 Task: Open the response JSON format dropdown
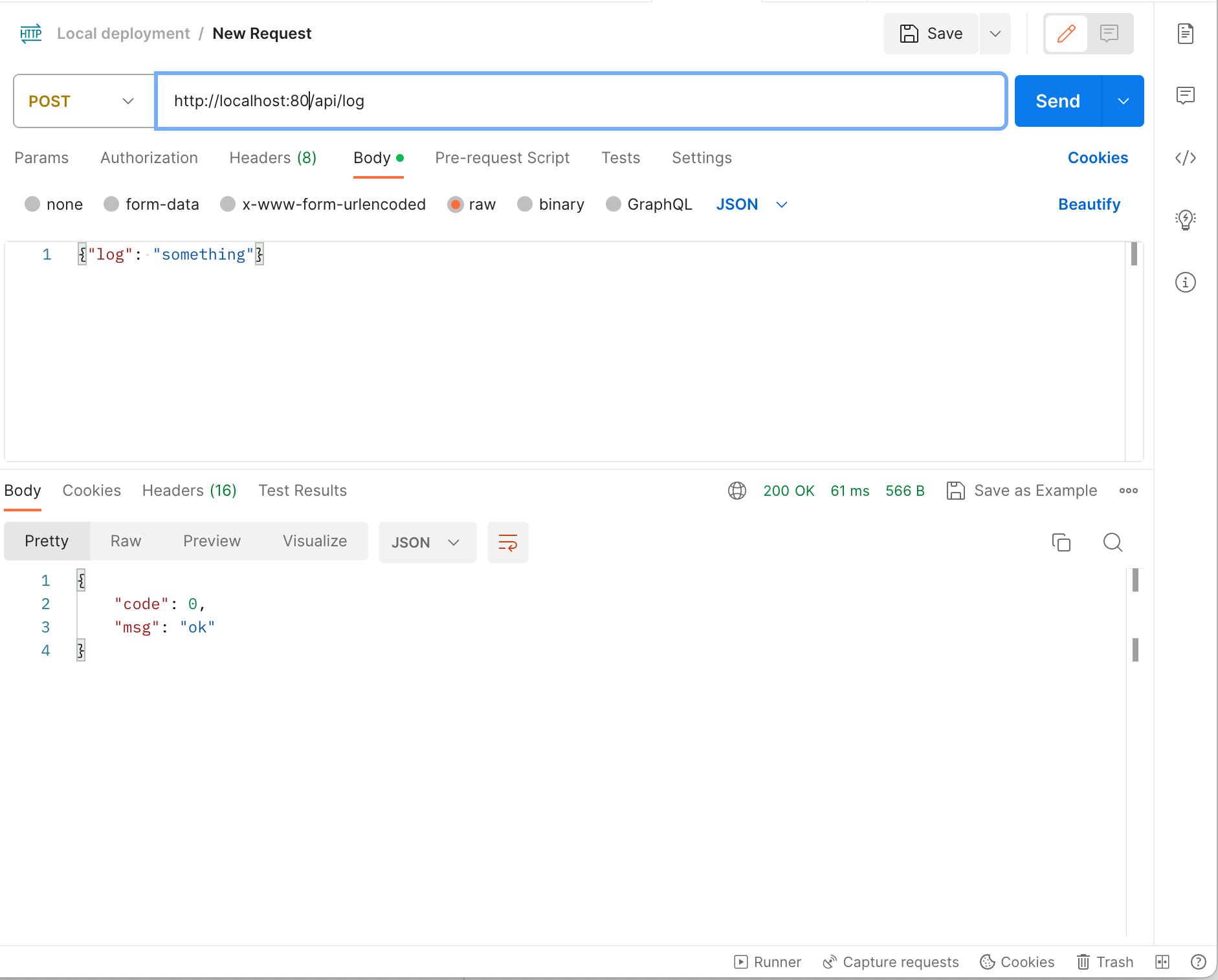pyautogui.click(x=428, y=542)
